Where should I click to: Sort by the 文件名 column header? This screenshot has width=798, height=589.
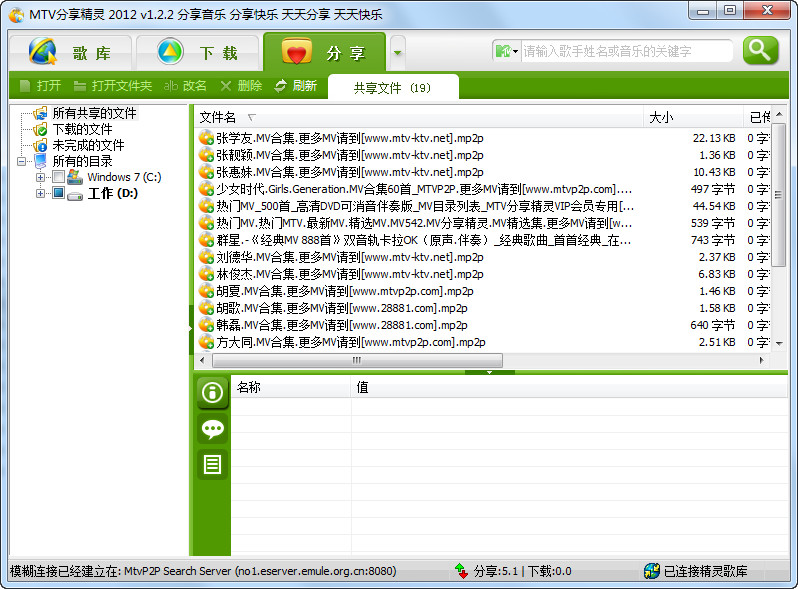point(419,118)
